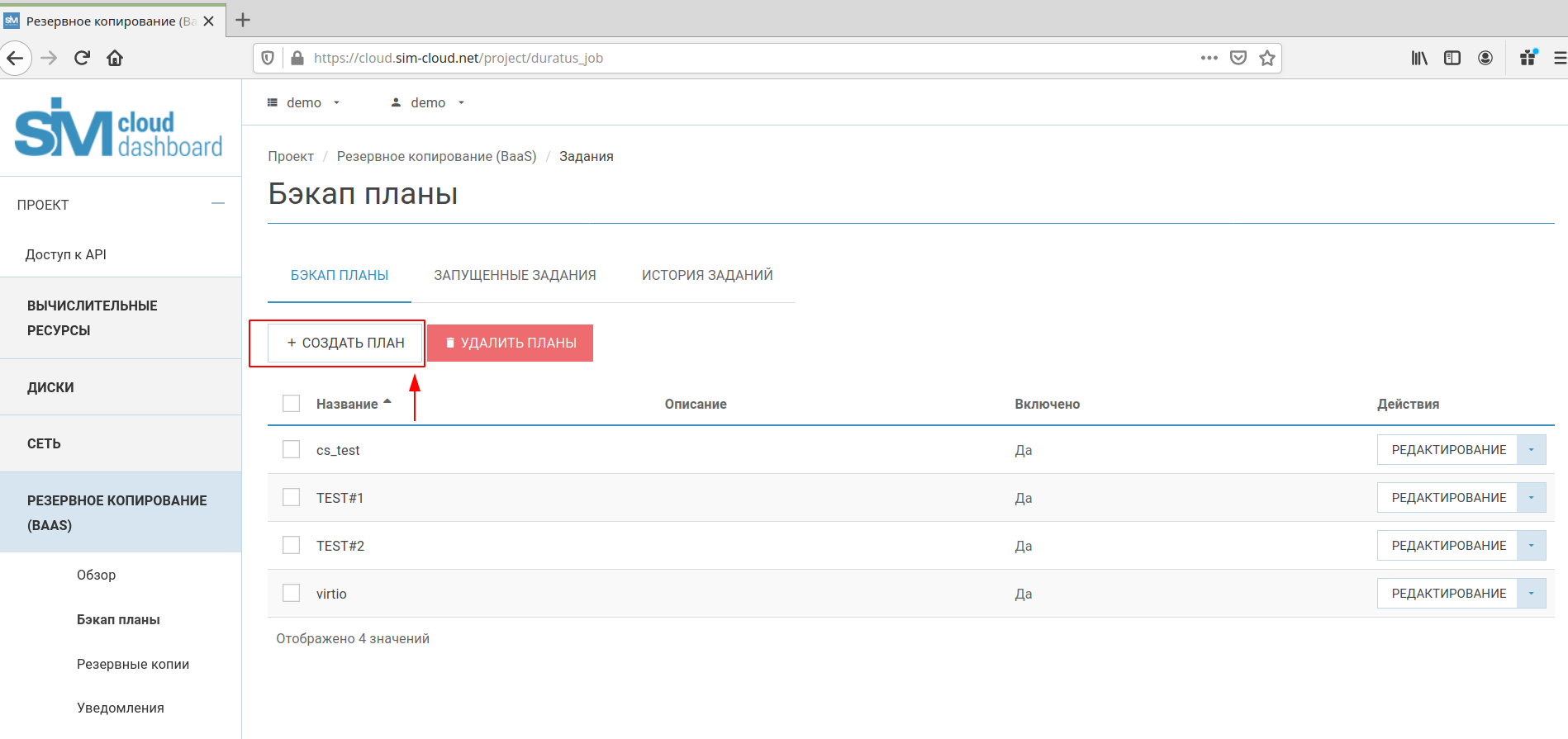Click the browser reload page icon

point(82,58)
